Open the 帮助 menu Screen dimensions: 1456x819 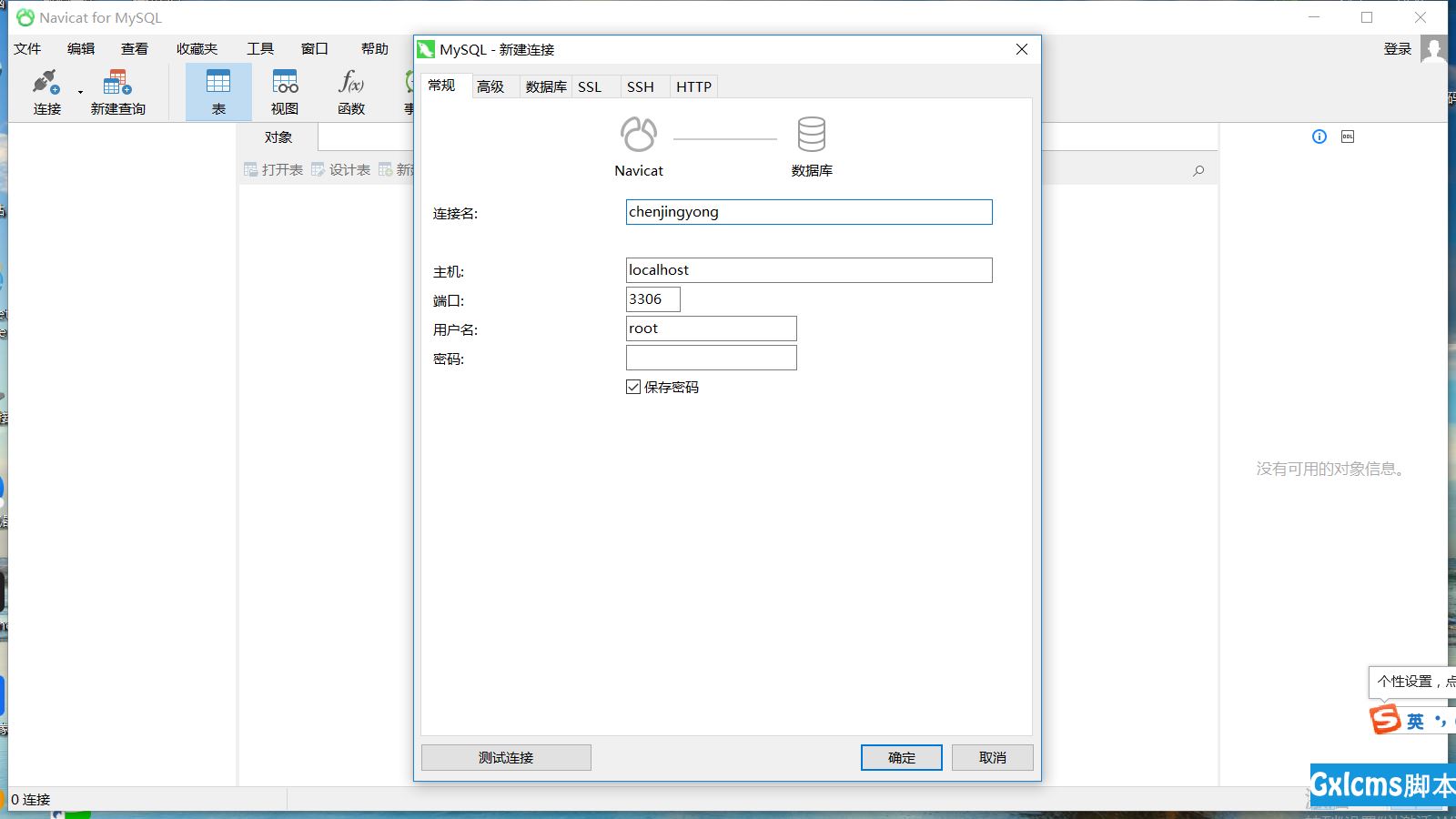[375, 49]
